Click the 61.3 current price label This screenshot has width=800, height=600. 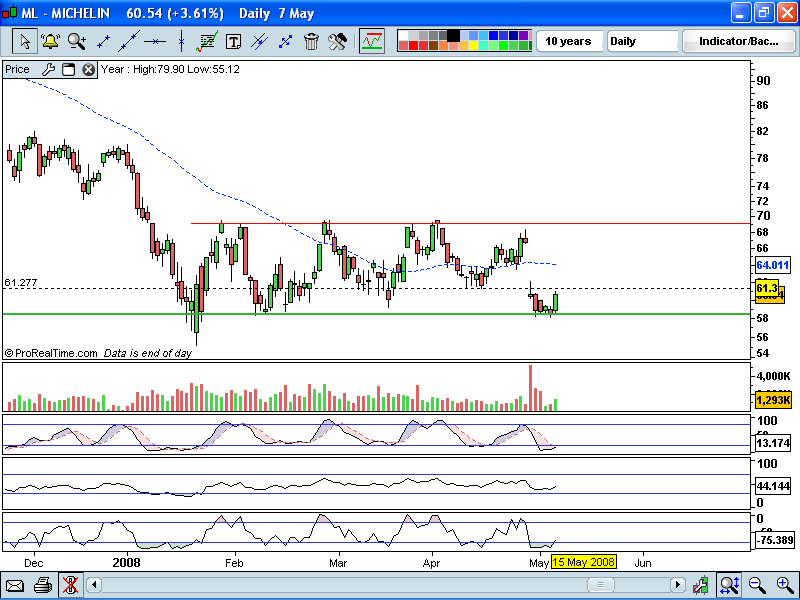point(767,288)
